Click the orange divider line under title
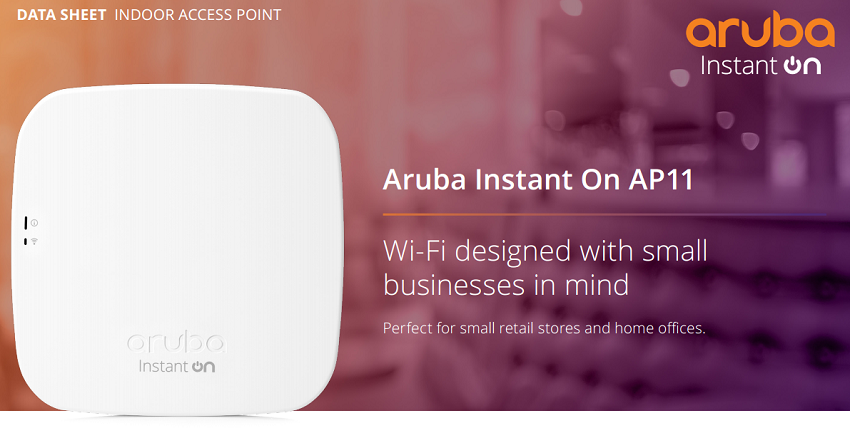This screenshot has height=428, width=850. (604, 215)
